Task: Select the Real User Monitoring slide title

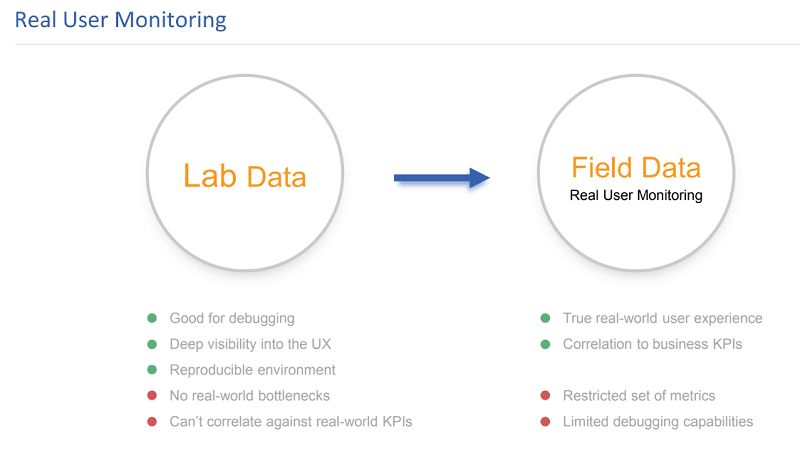Action: pos(120,20)
